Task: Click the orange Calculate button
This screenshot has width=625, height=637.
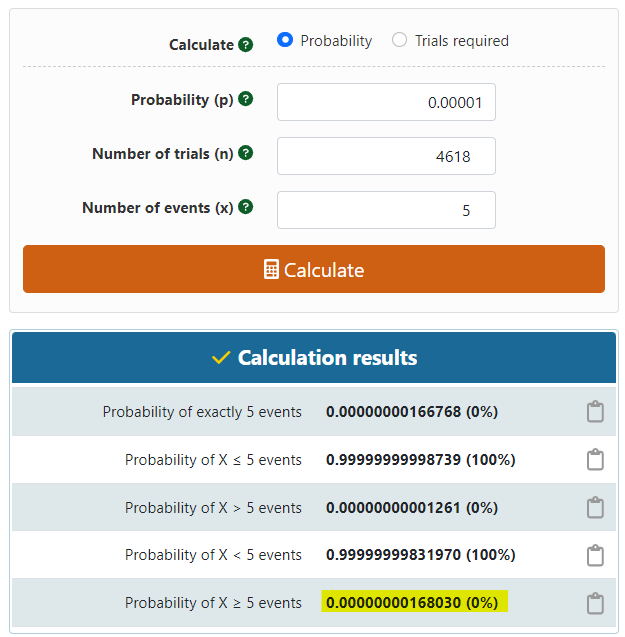Action: [x=314, y=269]
